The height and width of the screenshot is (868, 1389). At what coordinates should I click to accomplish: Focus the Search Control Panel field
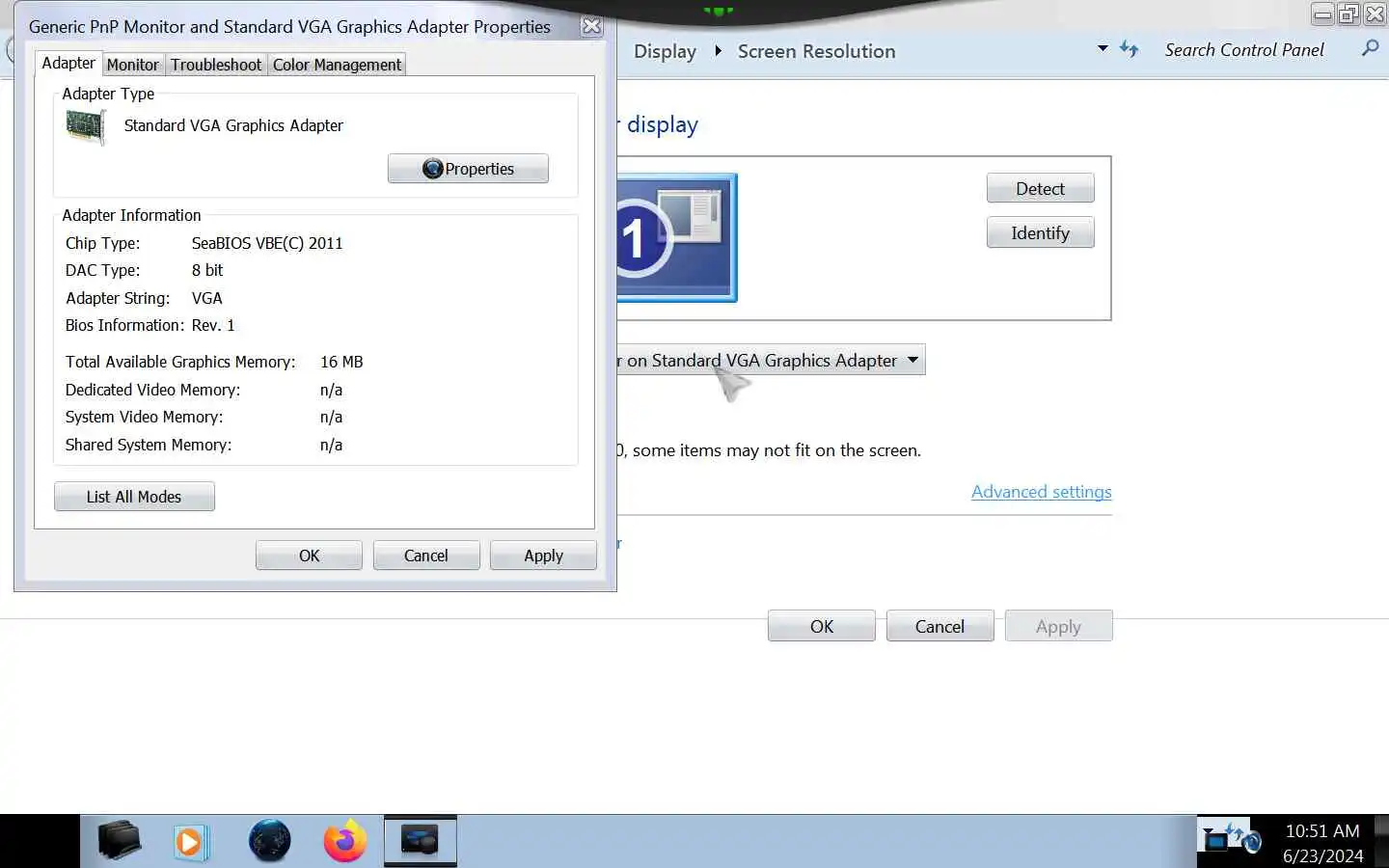coord(1244,50)
